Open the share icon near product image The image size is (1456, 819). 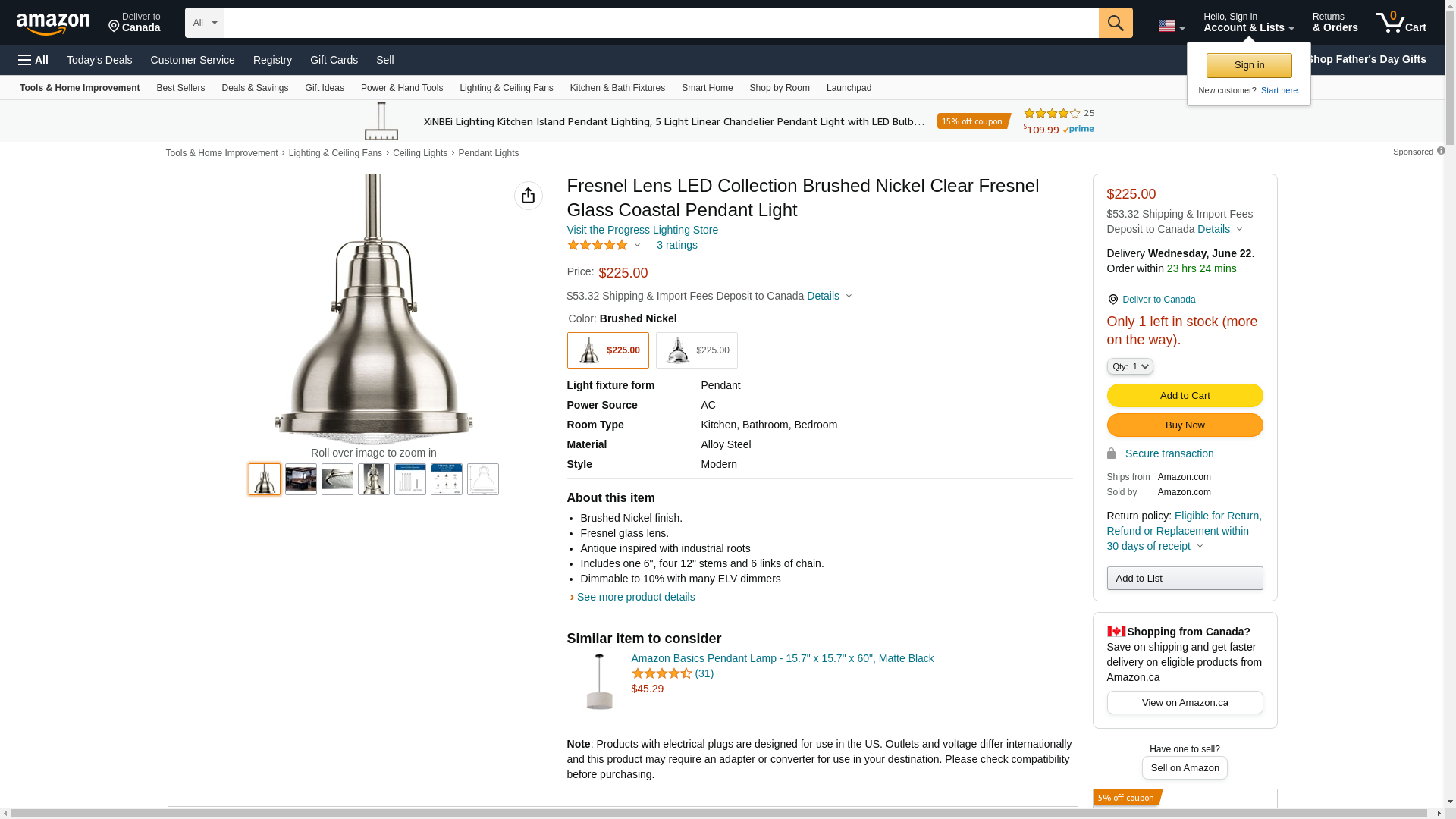tap(529, 196)
